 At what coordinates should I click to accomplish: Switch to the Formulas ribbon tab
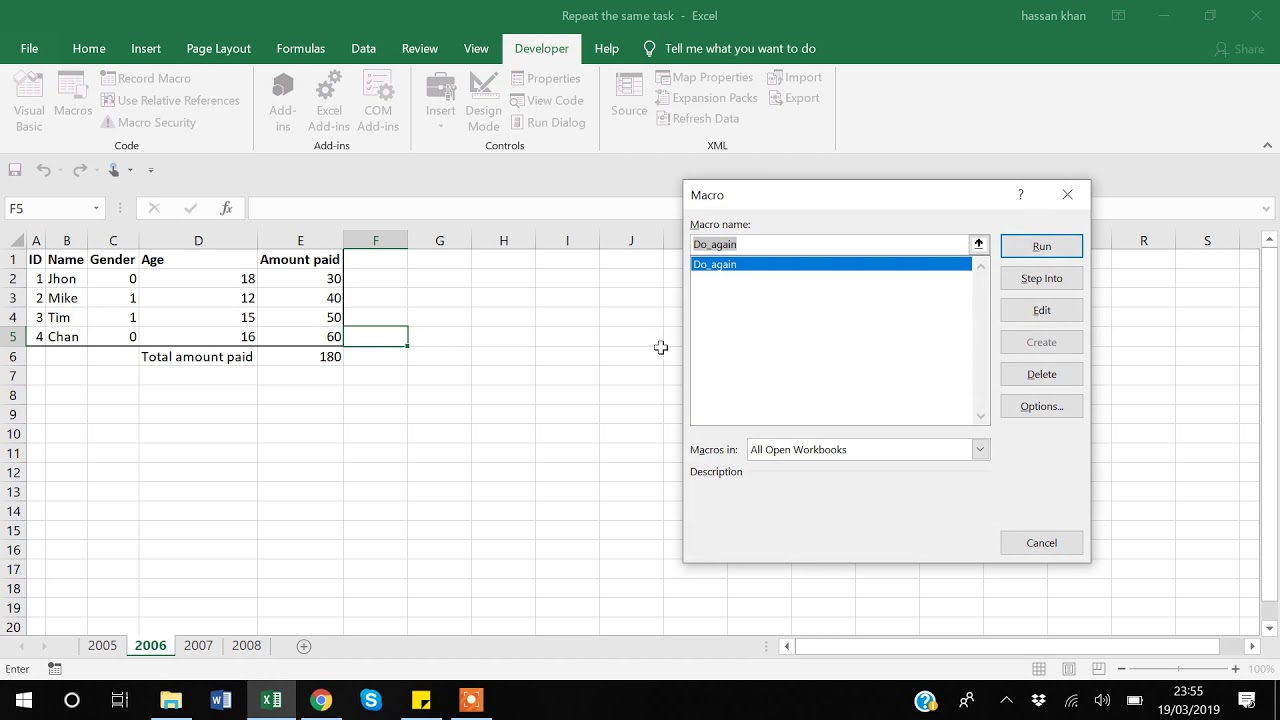point(301,48)
